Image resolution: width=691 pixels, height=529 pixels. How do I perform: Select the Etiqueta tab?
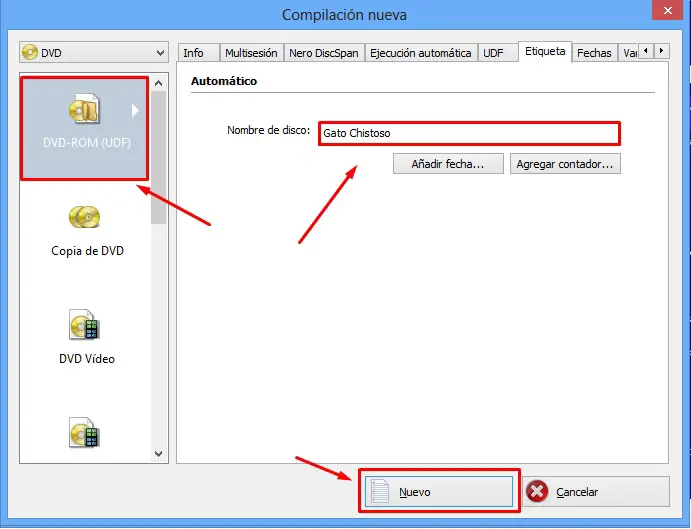coord(545,52)
